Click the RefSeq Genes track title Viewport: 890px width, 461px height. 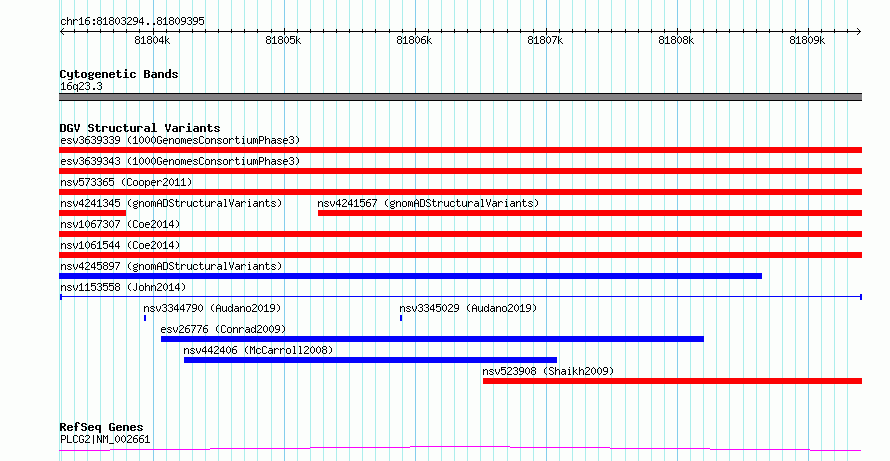(x=101, y=427)
